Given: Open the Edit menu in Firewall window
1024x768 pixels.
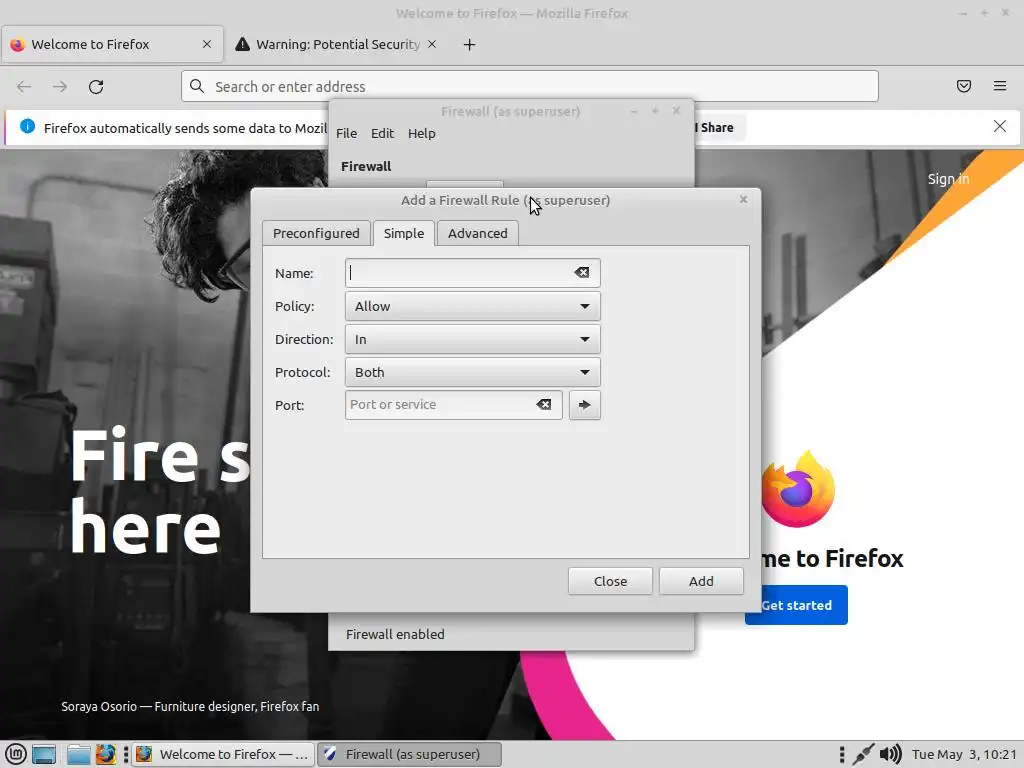Looking at the screenshot, I should pyautogui.click(x=382, y=133).
